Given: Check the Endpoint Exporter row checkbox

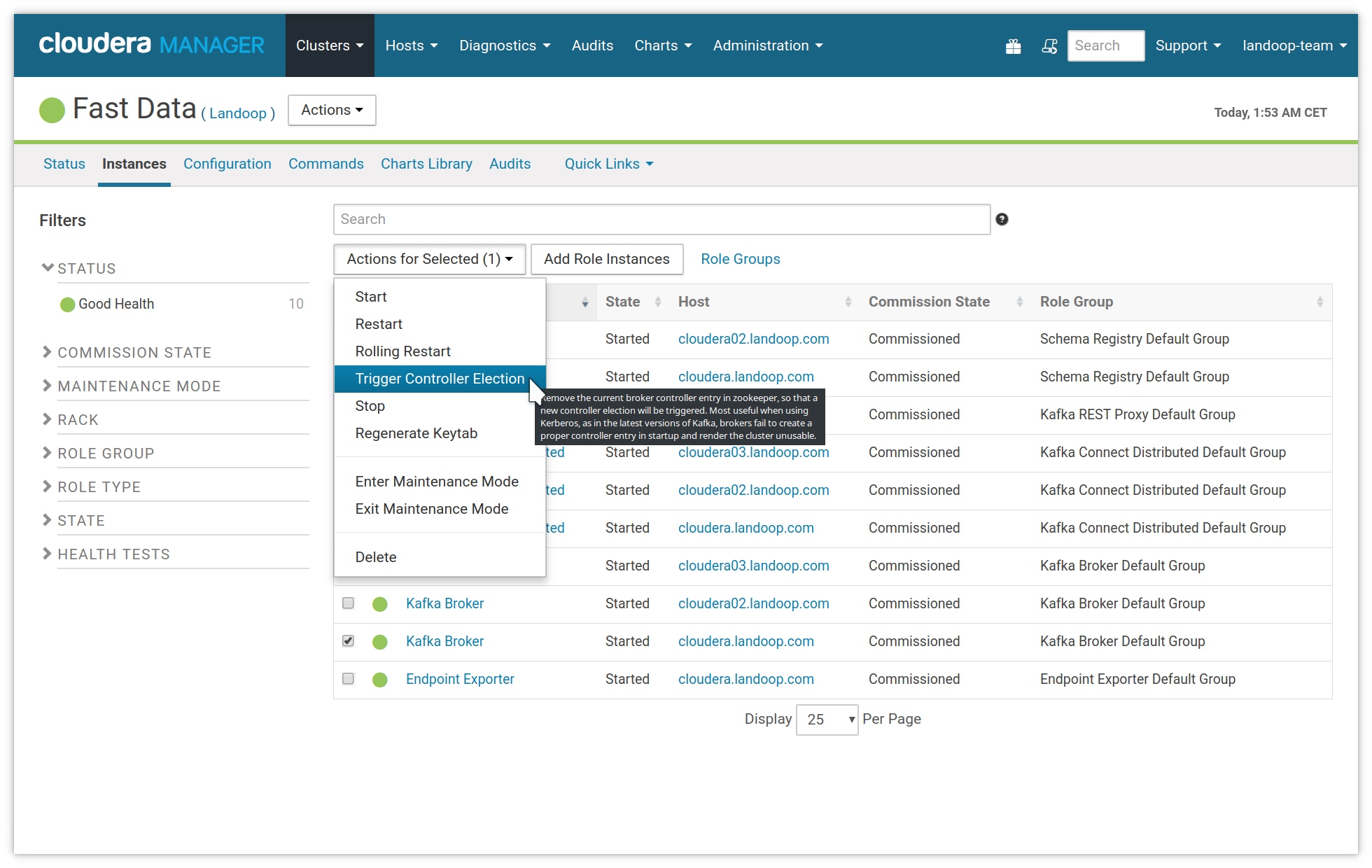Looking at the screenshot, I should pos(348,678).
